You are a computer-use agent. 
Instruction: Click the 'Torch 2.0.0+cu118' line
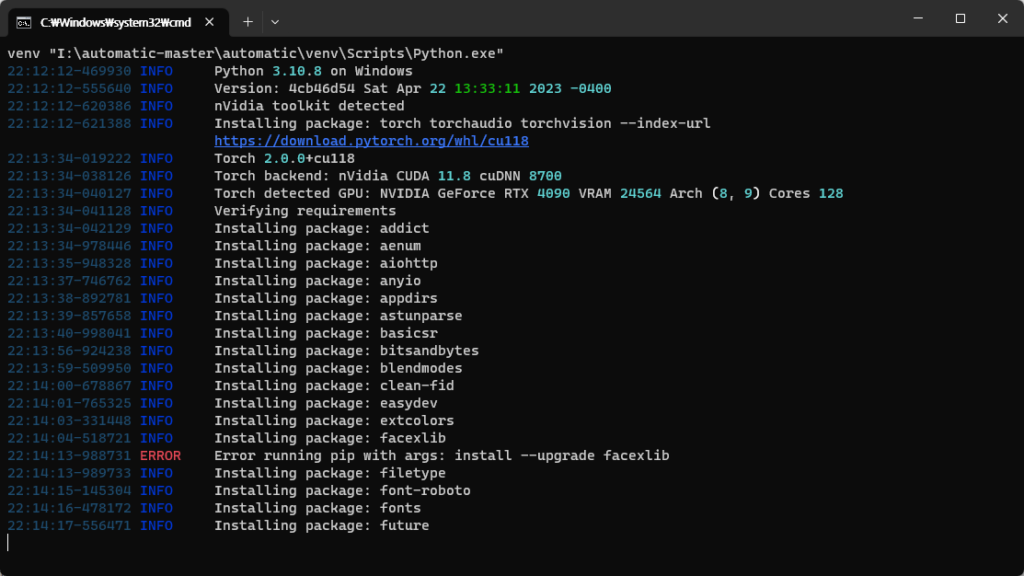[285, 159]
